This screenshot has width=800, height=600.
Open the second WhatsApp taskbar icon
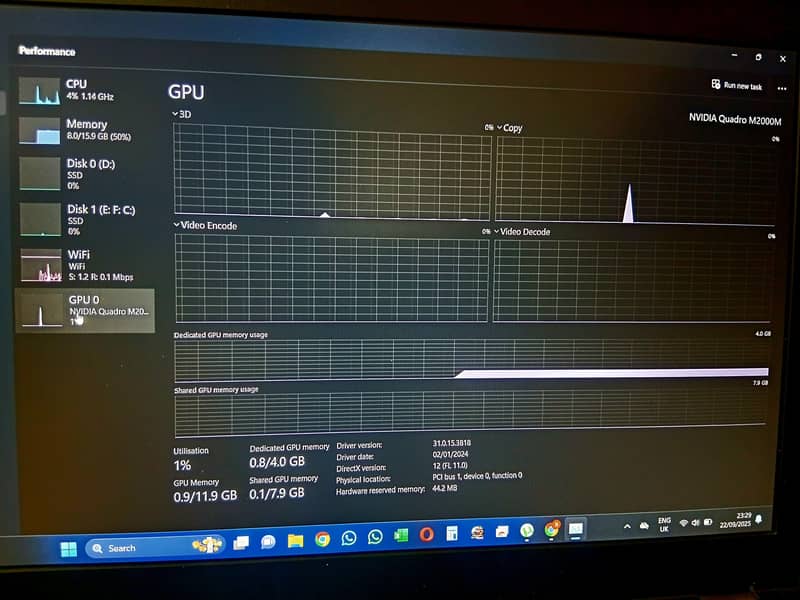pos(375,537)
